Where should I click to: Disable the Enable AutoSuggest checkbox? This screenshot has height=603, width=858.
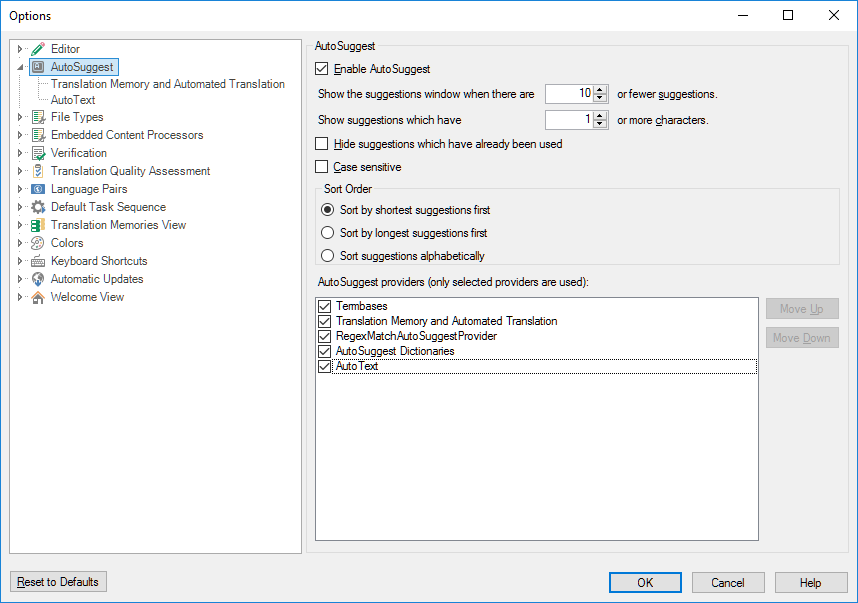(x=322, y=69)
